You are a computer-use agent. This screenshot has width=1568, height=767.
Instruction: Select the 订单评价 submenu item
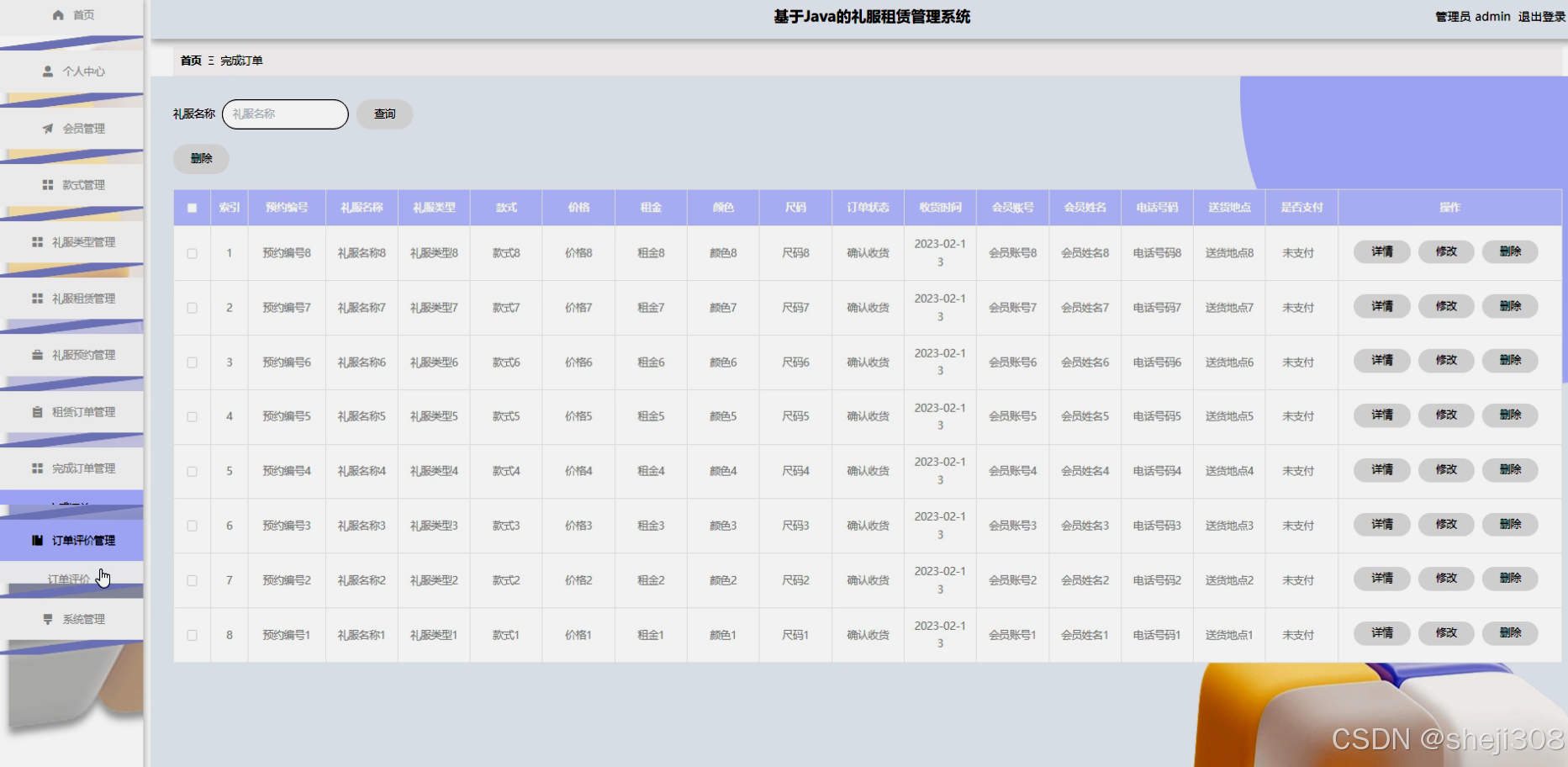[x=67, y=579]
